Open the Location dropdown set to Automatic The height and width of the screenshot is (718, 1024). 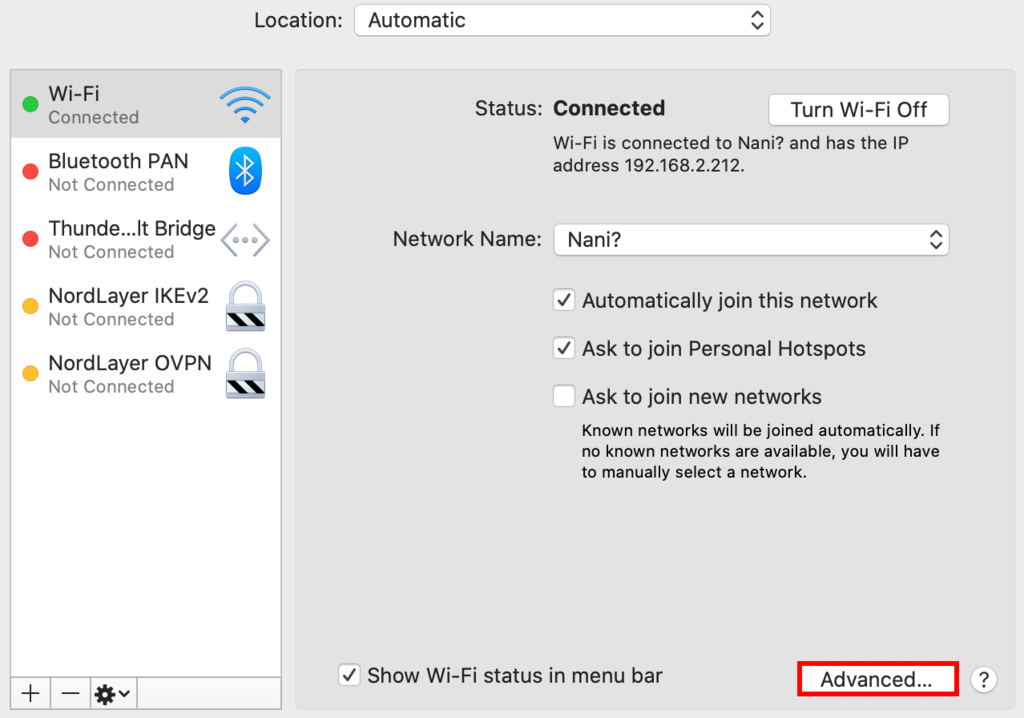tap(562, 20)
